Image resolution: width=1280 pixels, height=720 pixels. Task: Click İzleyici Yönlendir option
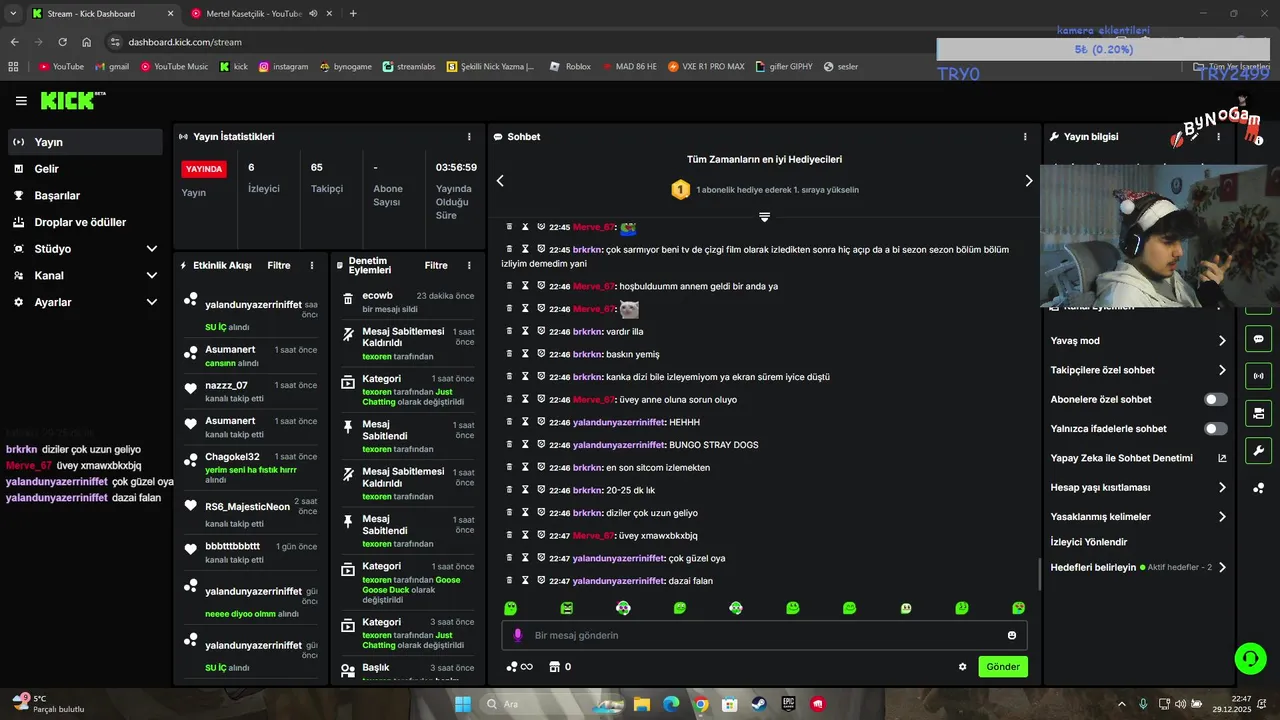pos(1089,542)
